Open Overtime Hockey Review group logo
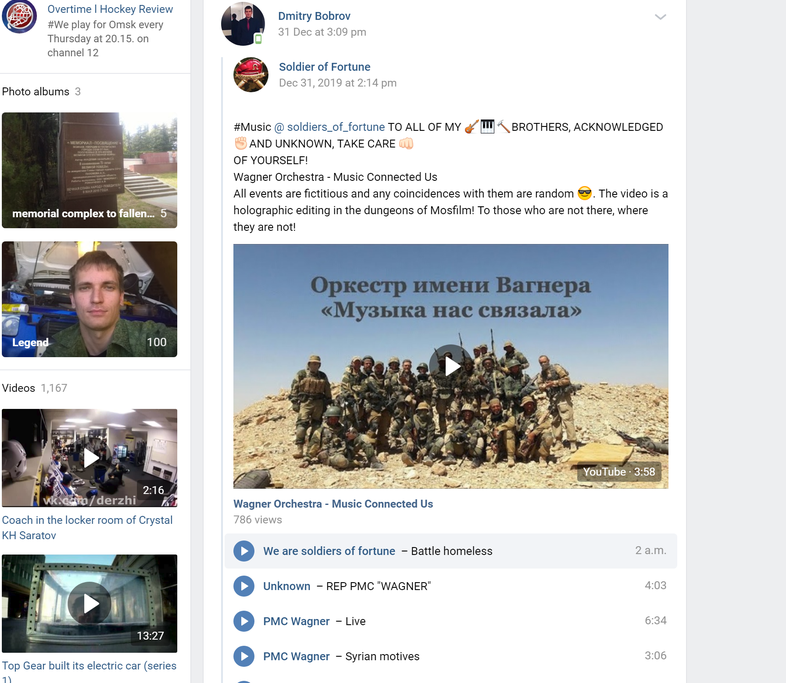786x683 pixels. (x=19, y=17)
